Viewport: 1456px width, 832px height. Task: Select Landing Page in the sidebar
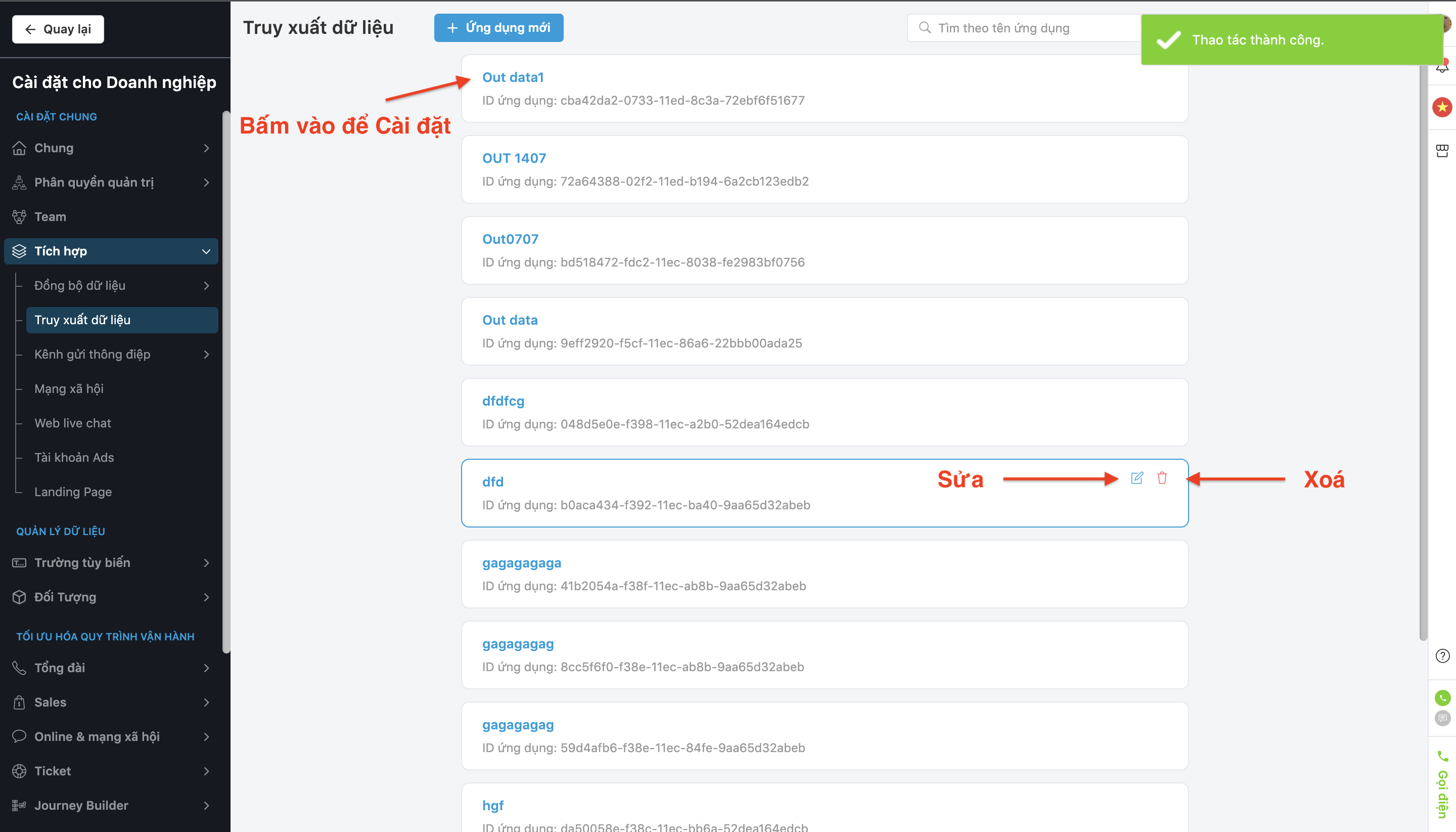point(72,492)
